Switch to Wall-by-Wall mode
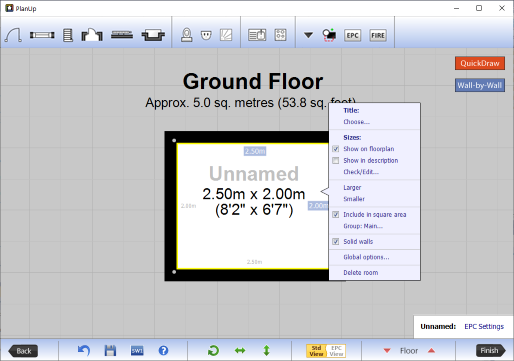Viewport: 514px width, 361px height. point(480,85)
